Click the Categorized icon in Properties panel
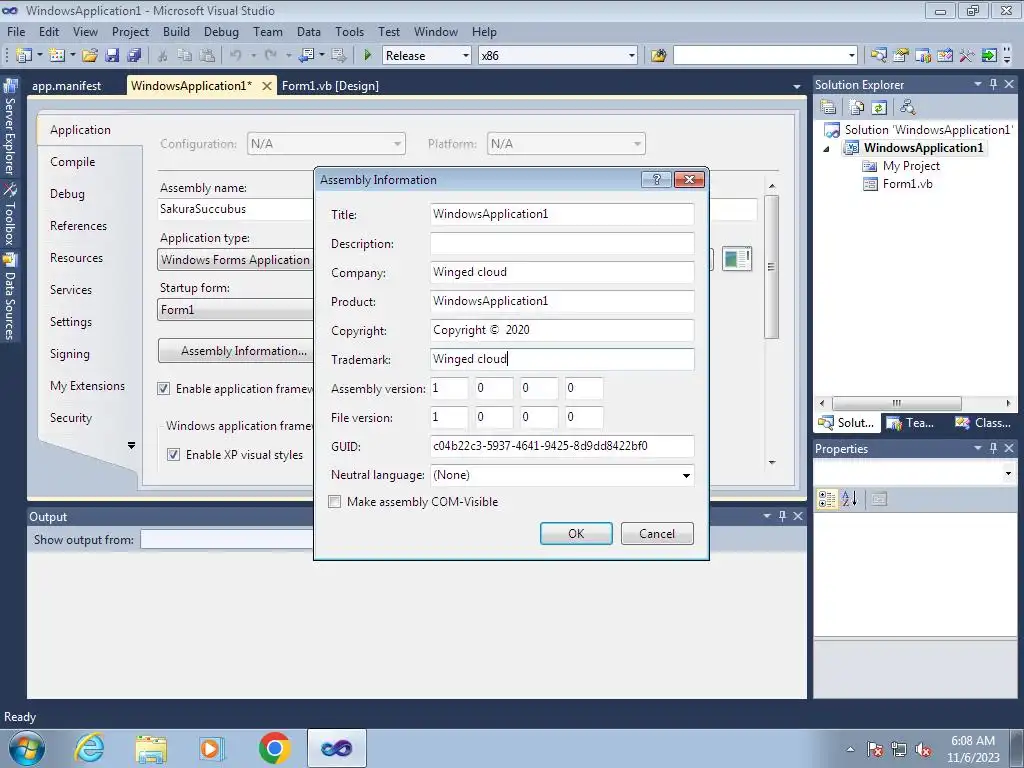This screenshot has width=1024, height=768. [827, 500]
